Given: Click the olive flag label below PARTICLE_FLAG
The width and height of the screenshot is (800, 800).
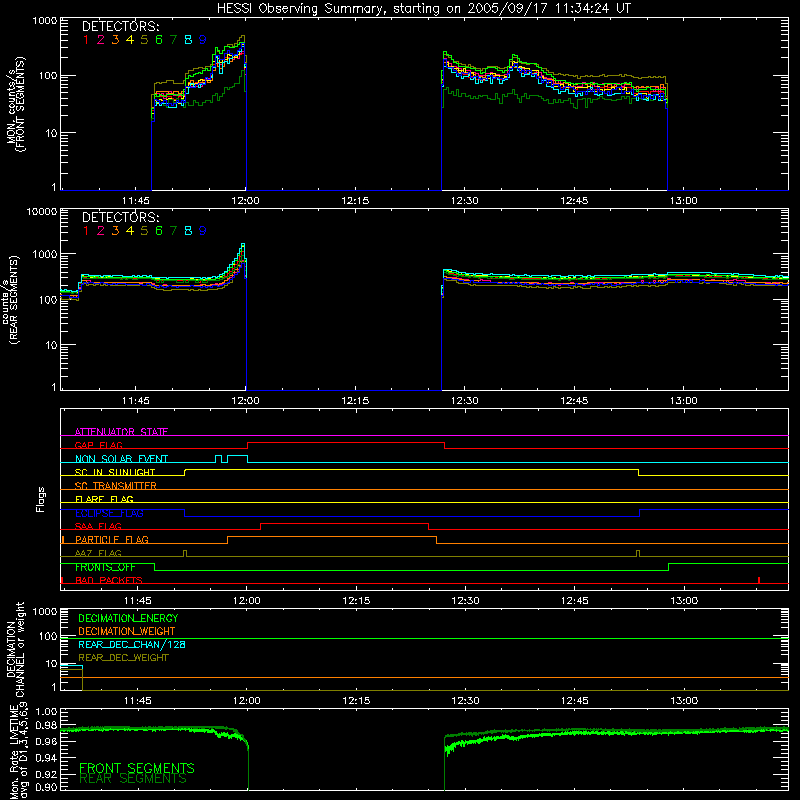Looking at the screenshot, I should (x=98, y=553).
